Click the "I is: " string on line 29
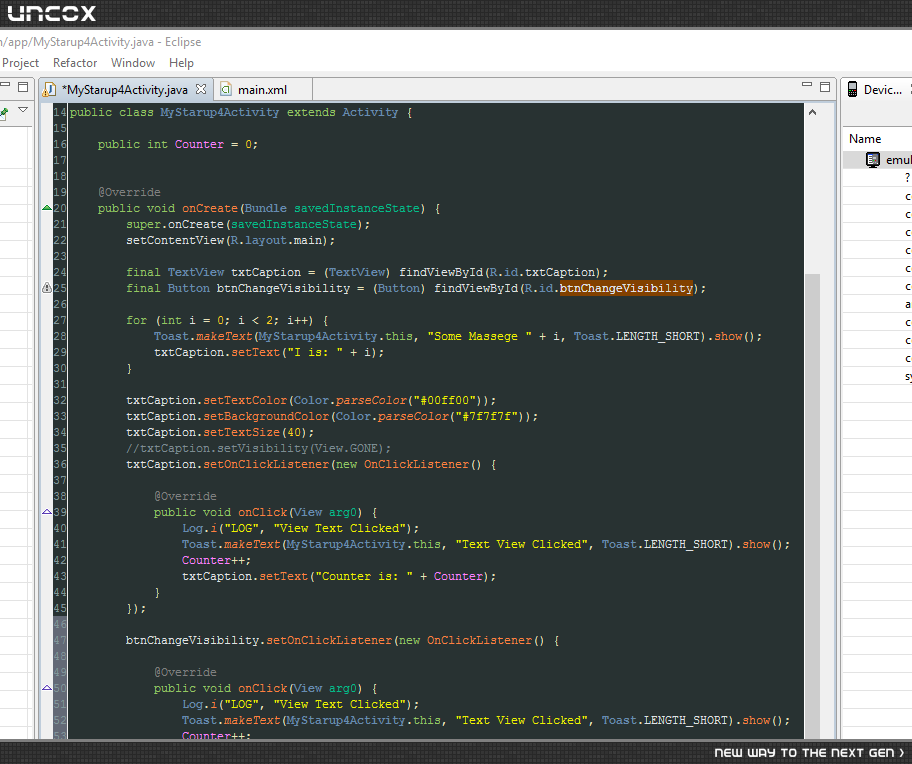 313,352
